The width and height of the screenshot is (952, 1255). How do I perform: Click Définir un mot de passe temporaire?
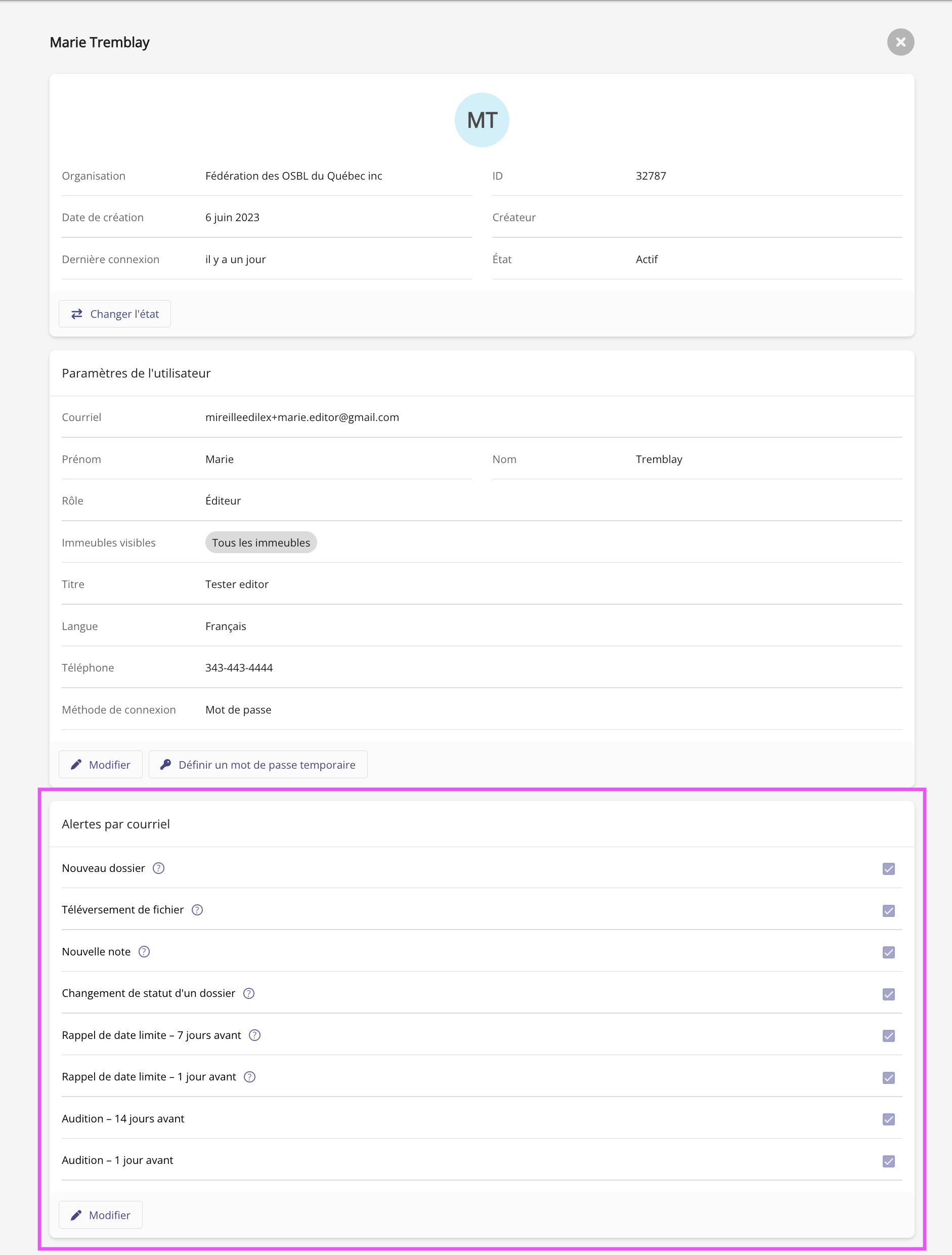(x=258, y=764)
